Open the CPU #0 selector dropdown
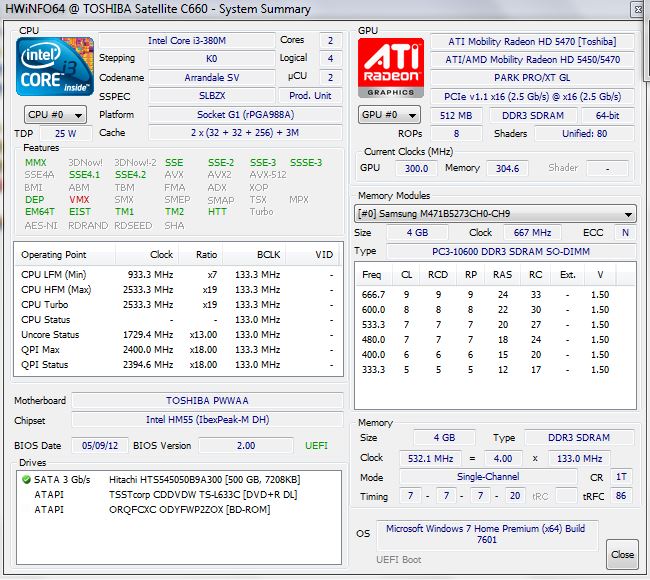Image resolution: width=650 pixels, height=580 pixels. click(55, 115)
